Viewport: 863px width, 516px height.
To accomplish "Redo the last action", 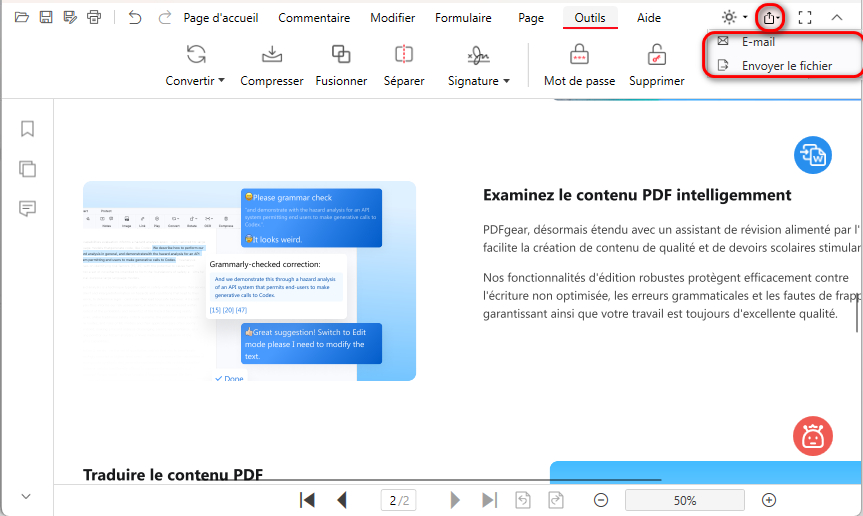I will 164,18.
